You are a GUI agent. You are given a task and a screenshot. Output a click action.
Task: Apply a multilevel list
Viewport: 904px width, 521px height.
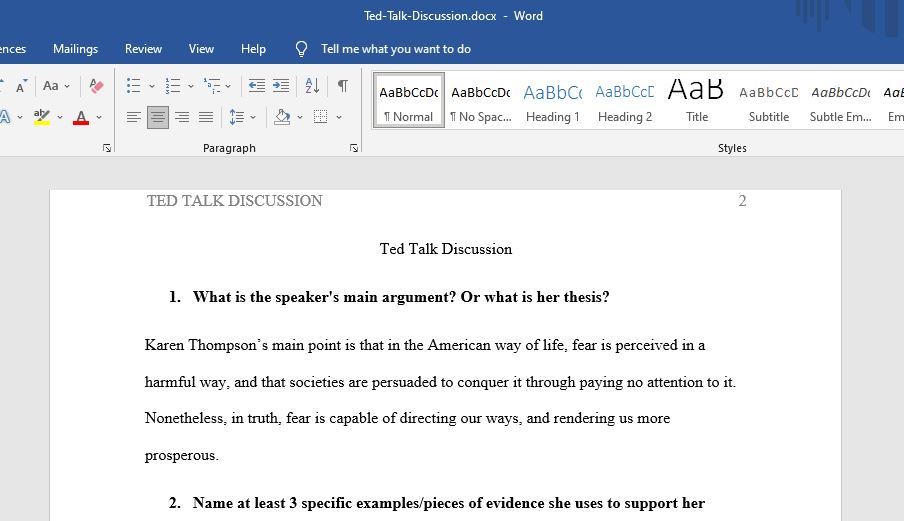tap(212, 86)
